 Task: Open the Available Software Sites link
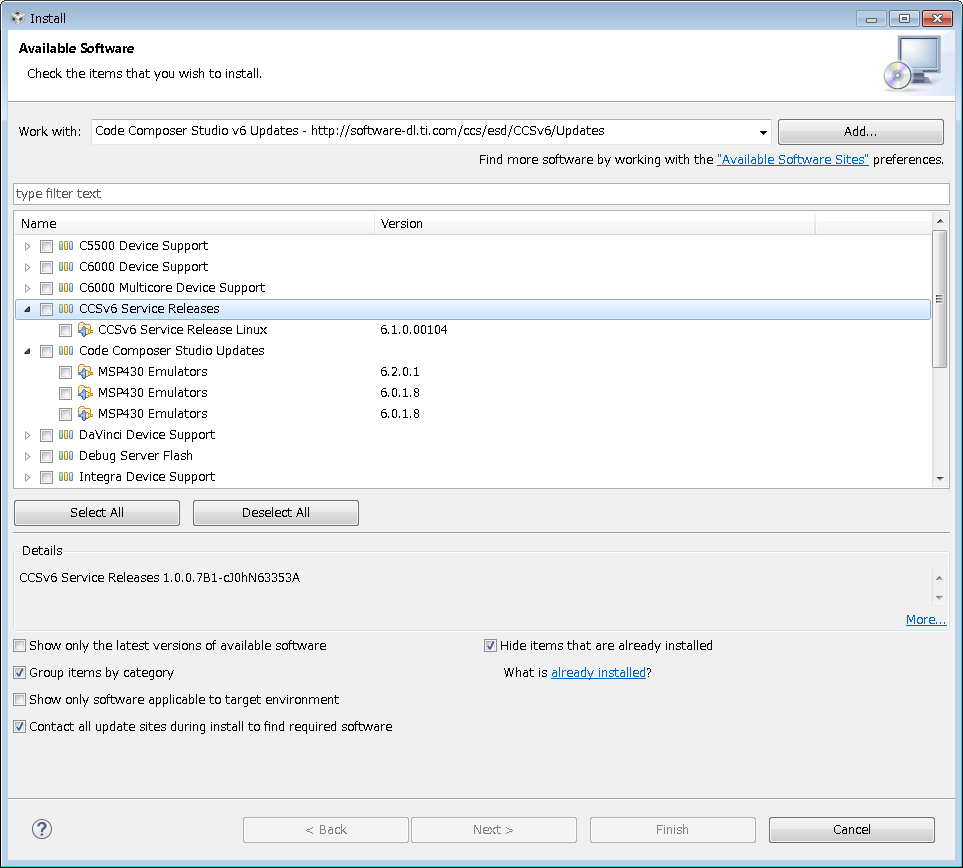click(793, 160)
